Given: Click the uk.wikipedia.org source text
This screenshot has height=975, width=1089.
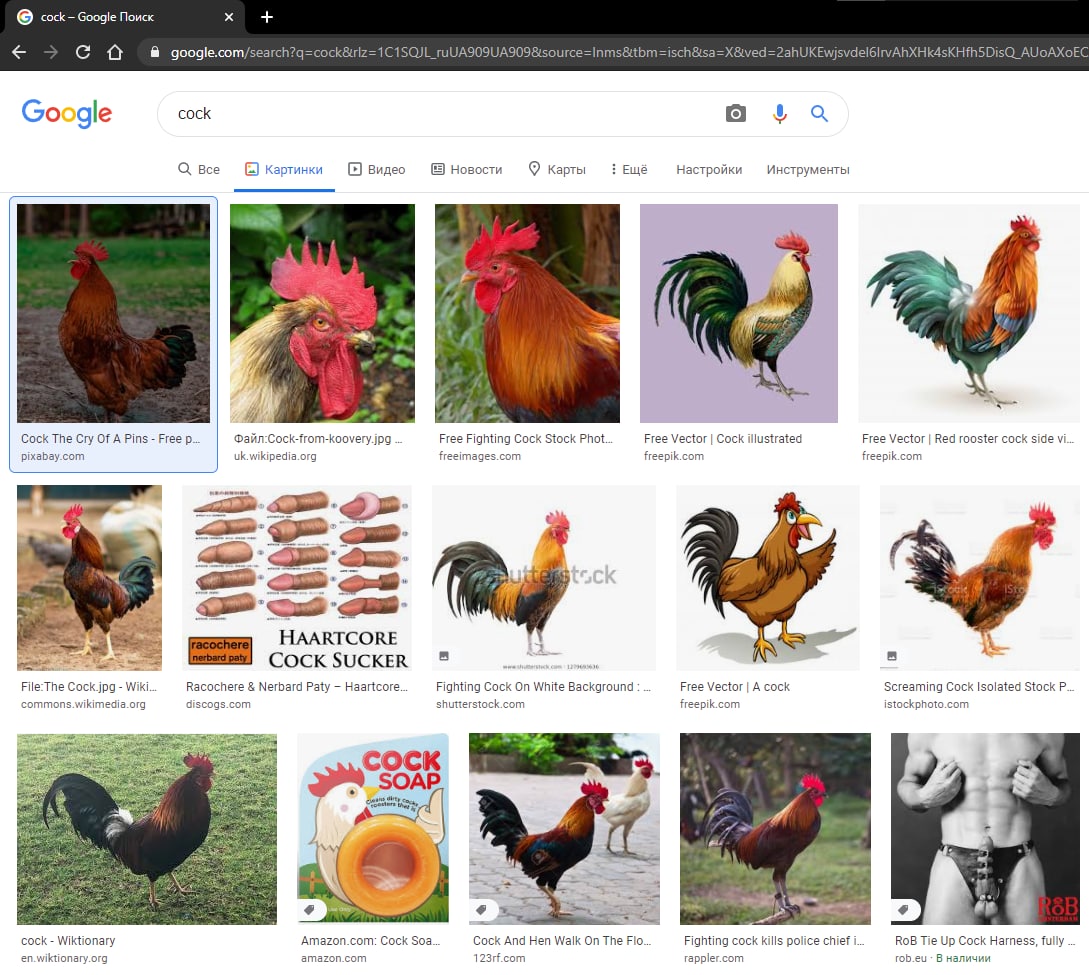Looking at the screenshot, I should 275,456.
